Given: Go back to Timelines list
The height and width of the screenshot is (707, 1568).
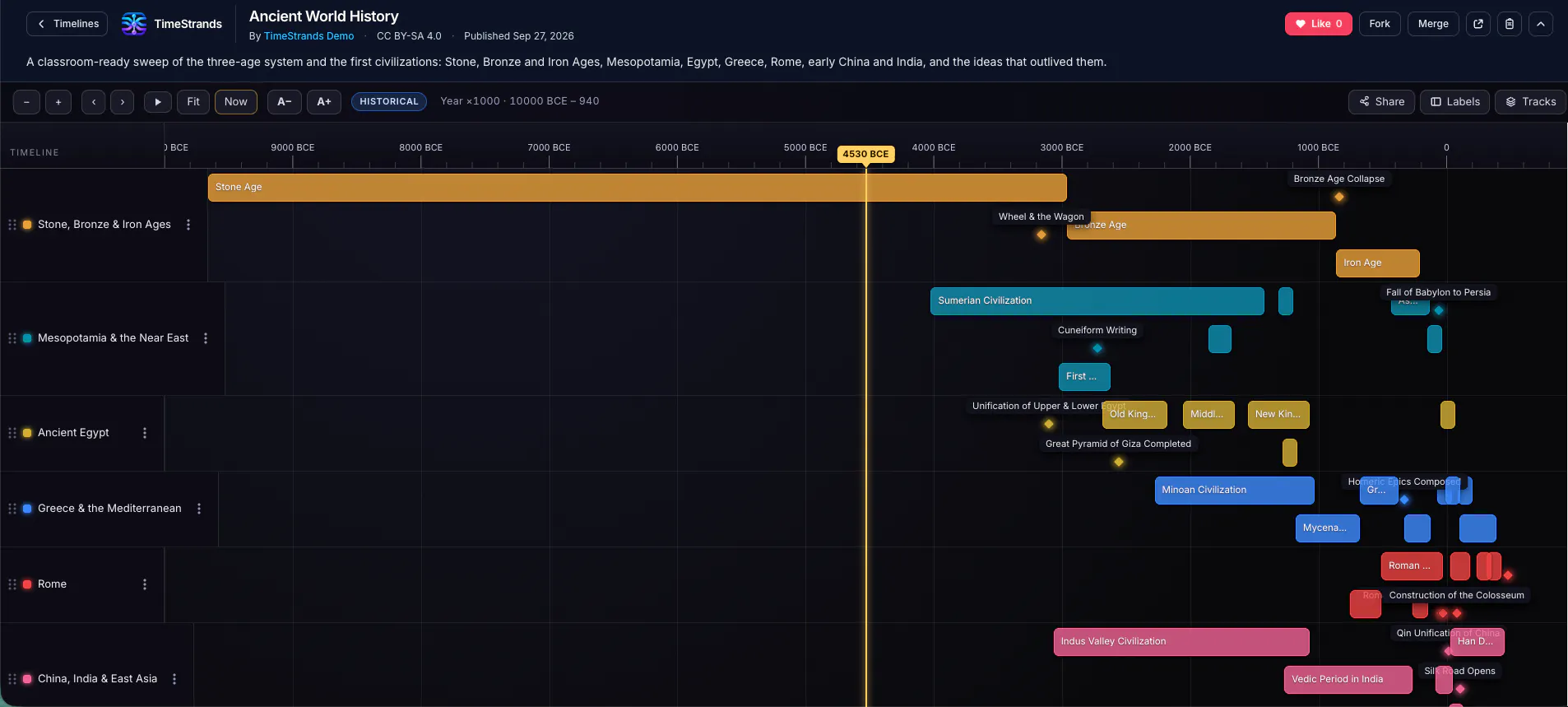Looking at the screenshot, I should [x=67, y=24].
